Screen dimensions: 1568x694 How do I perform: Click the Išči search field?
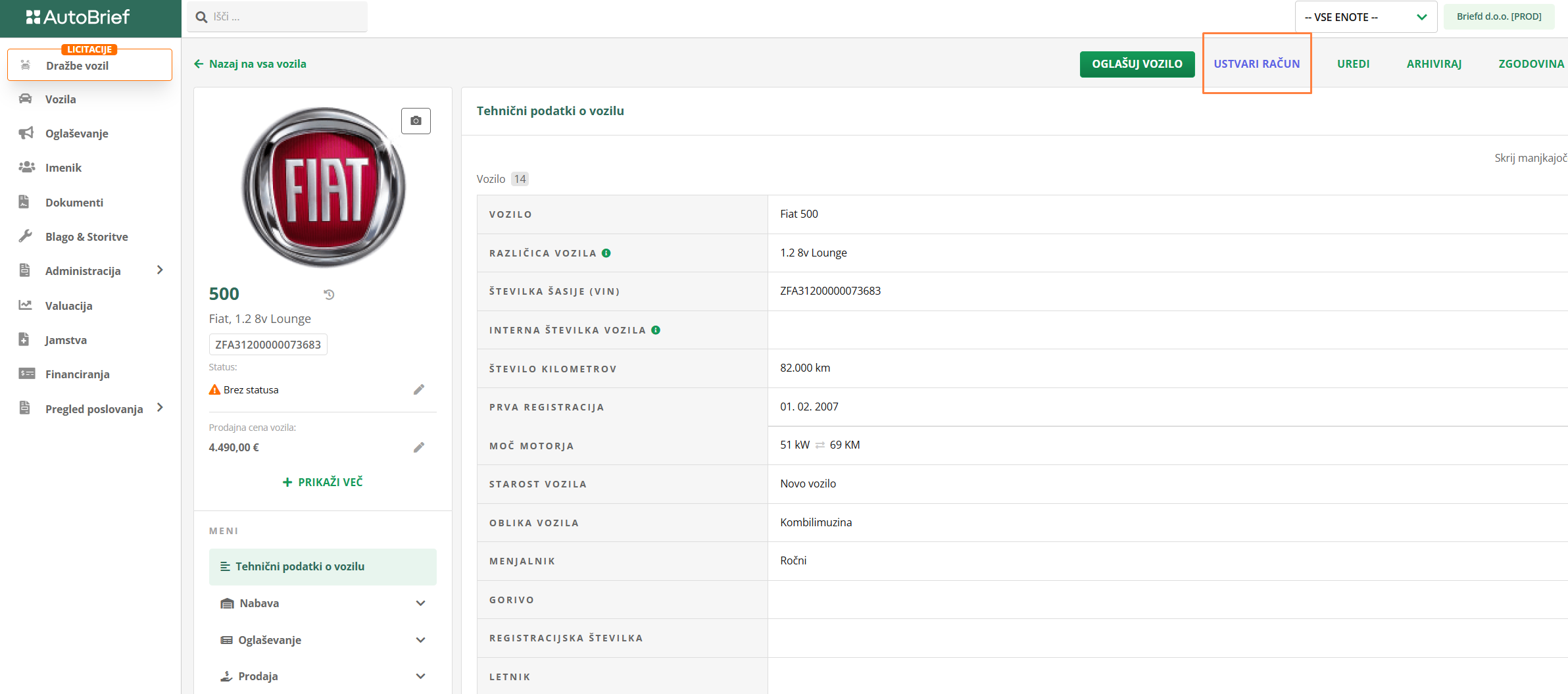point(278,17)
